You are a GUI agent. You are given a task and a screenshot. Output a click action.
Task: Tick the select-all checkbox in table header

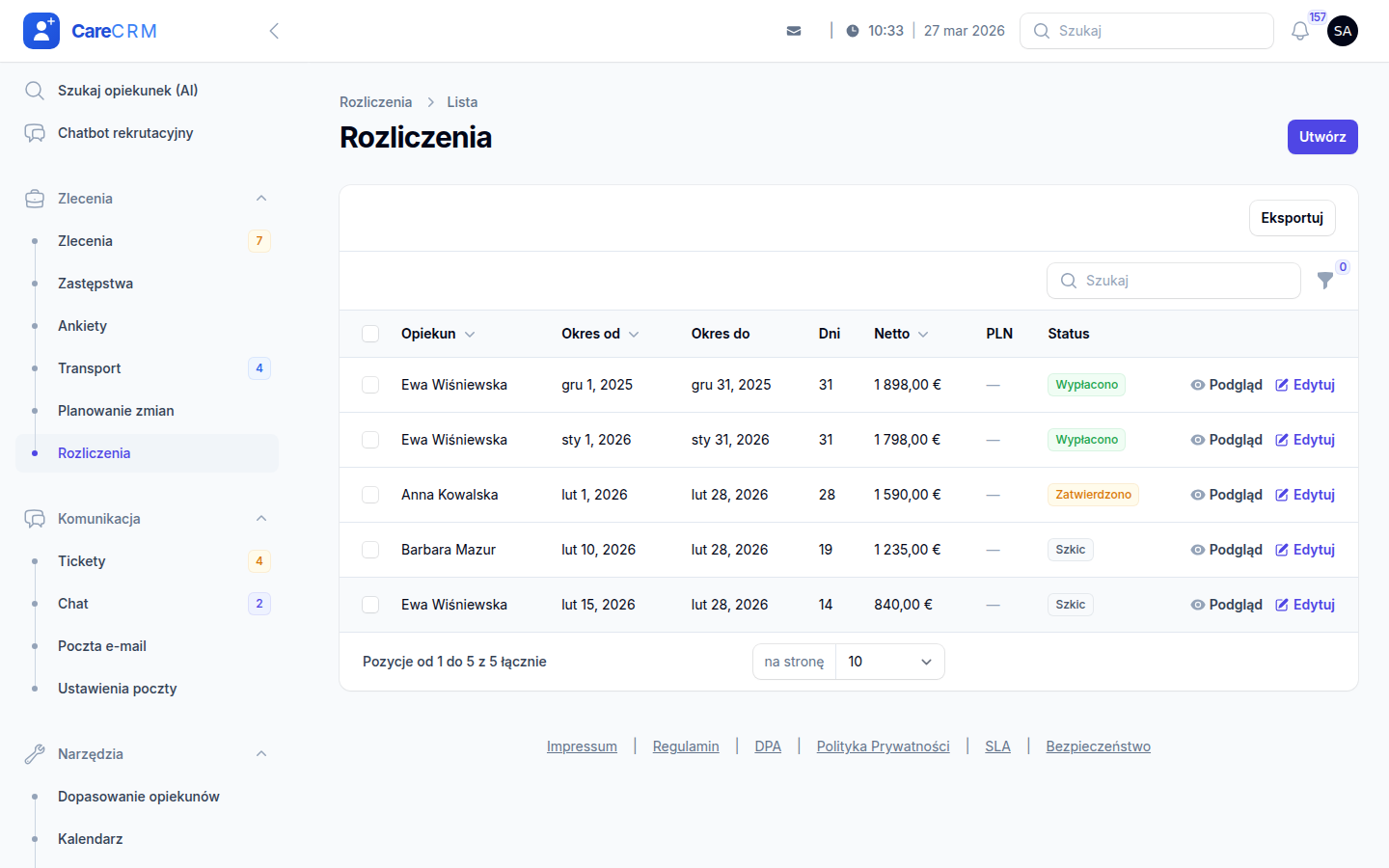[370, 334]
